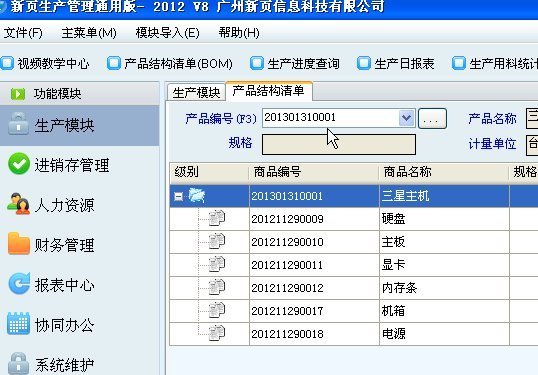The height and width of the screenshot is (375, 538).
Task: Open 生产日报表 toolbar label
Action: 404,64
